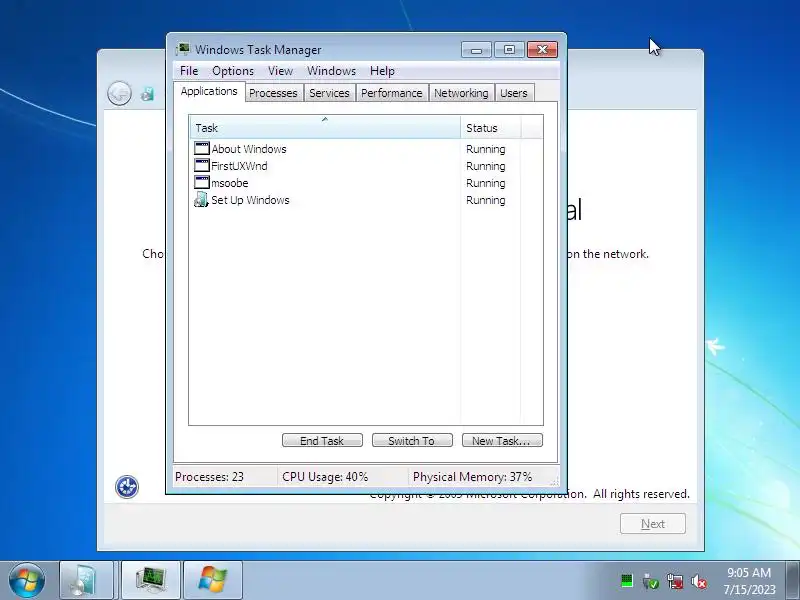Click the Task Manager title bar icon

point(183,49)
